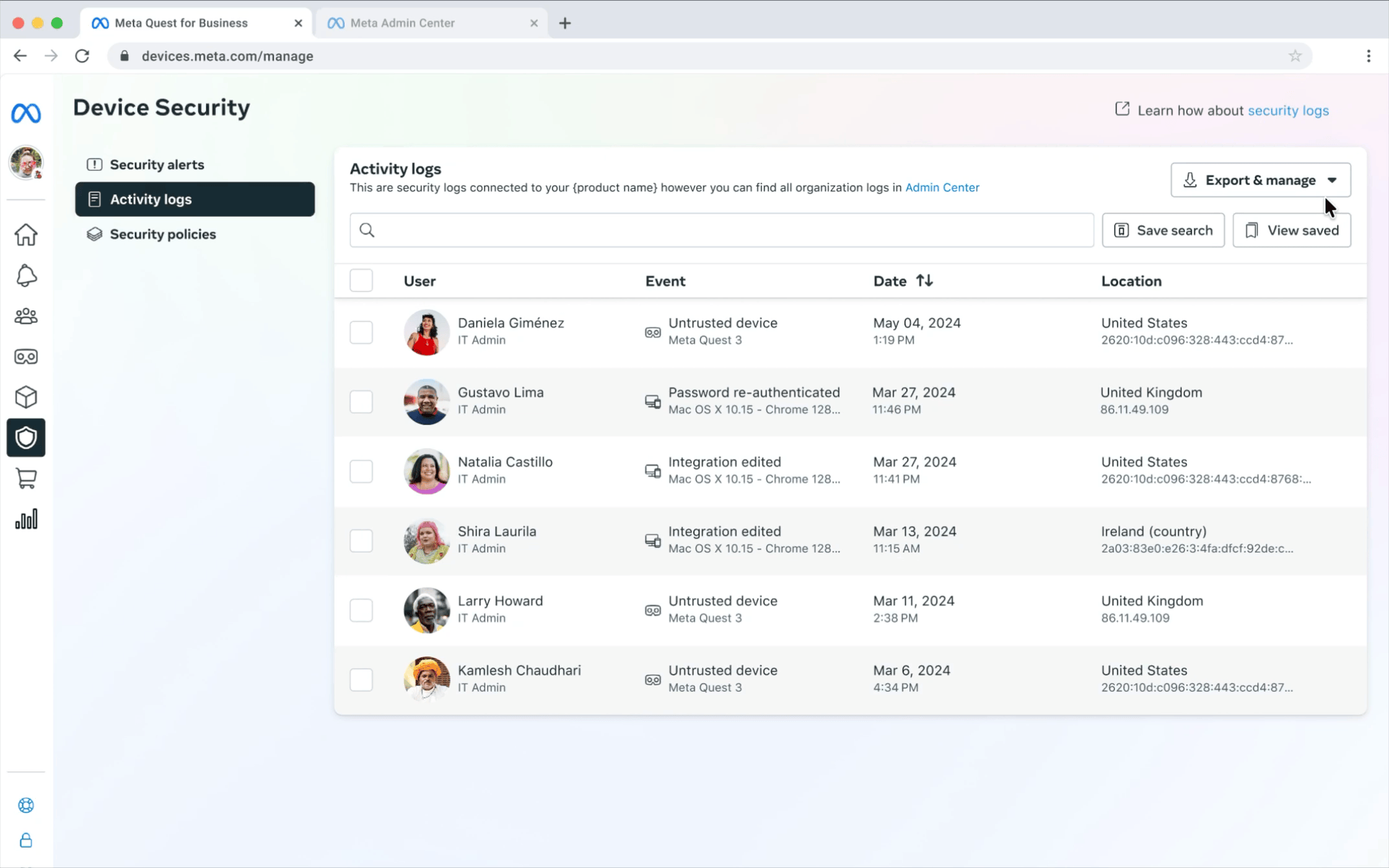Switch to the Meta Admin Center tab
The image size is (1389, 868).
pyautogui.click(x=402, y=23)
